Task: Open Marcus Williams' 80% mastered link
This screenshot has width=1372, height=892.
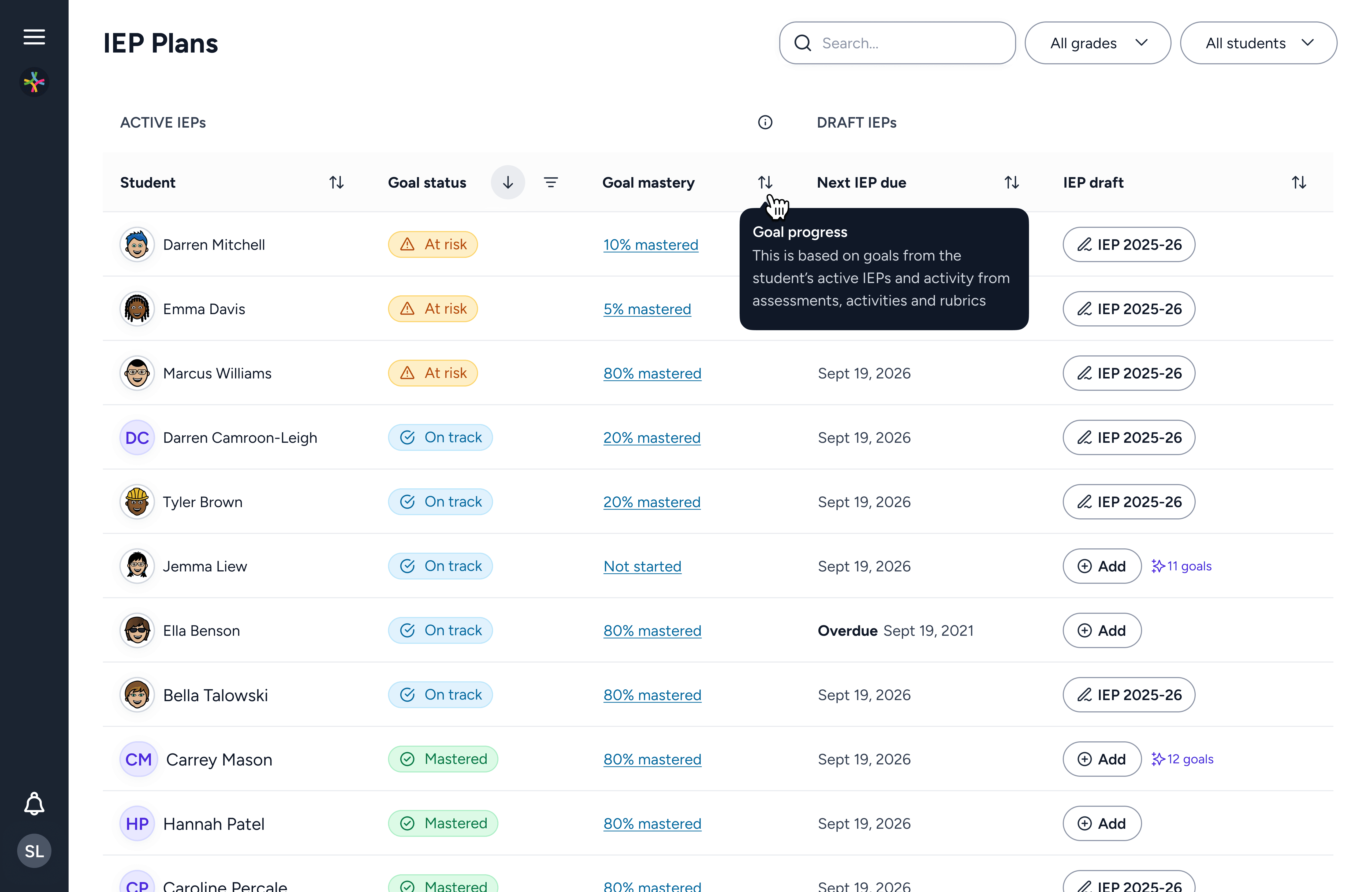Action: click(652, 374)
